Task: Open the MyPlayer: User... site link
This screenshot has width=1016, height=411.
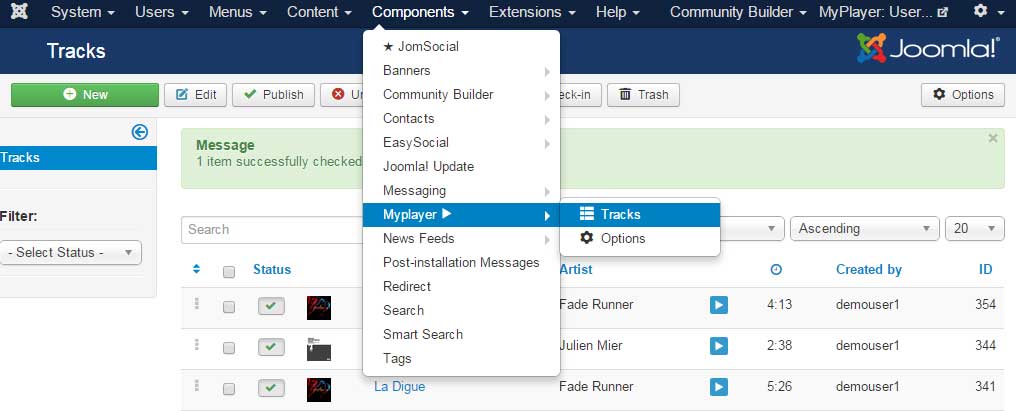Action: click(x=884, y=12)
